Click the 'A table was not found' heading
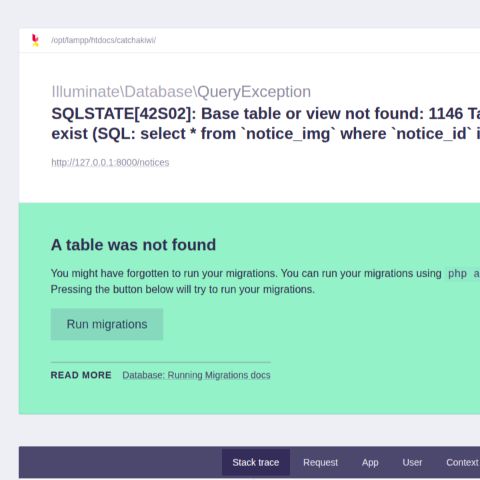480x480 pixels. click(133, 245)
